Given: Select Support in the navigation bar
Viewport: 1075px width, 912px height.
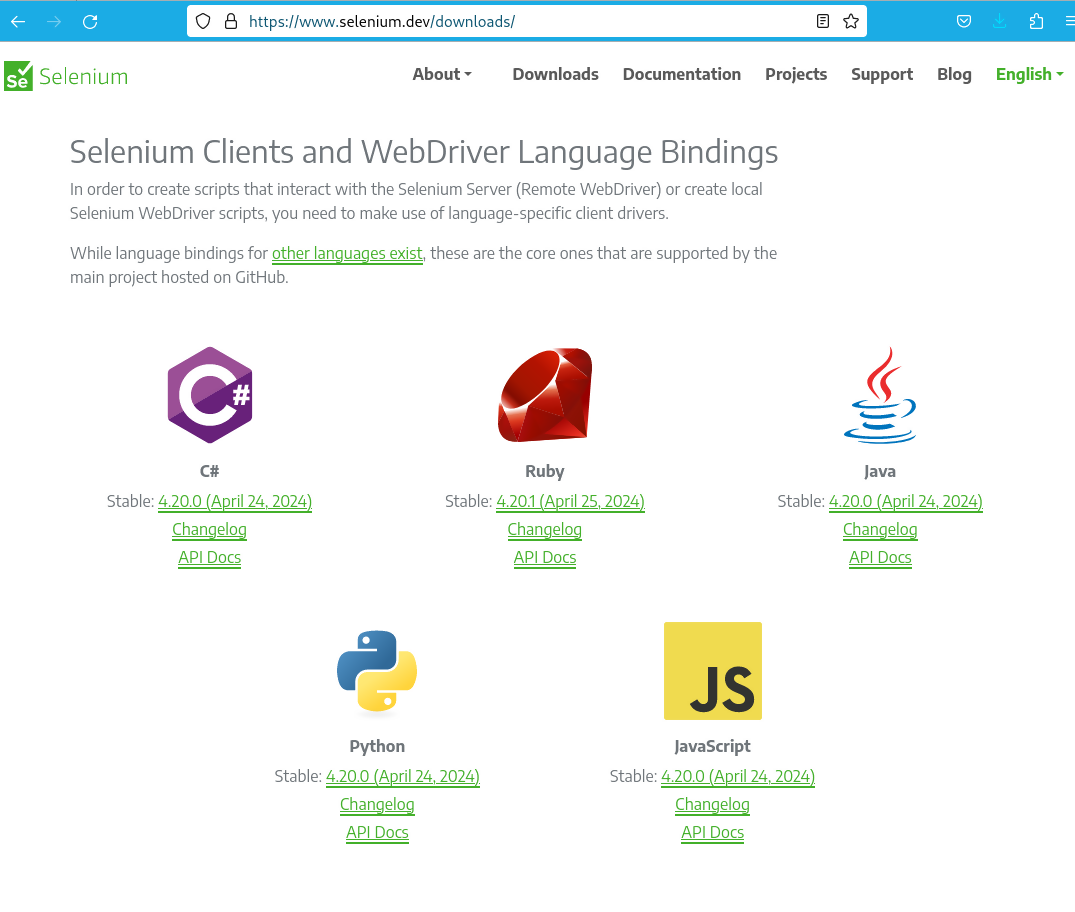Looking at the screenshot, I should [882, 74].
